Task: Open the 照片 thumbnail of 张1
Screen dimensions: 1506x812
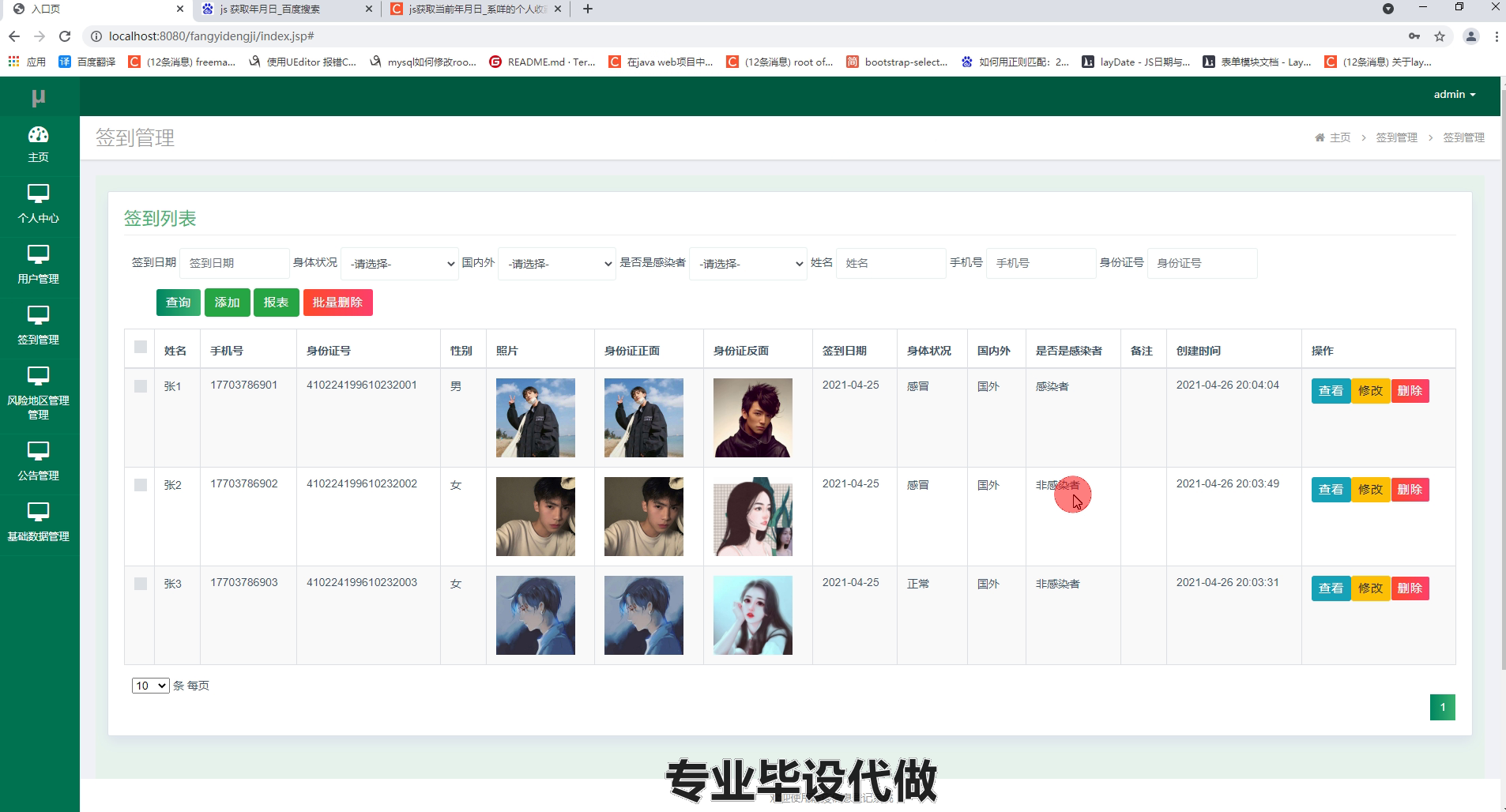Action: click(x=536, y=418)
